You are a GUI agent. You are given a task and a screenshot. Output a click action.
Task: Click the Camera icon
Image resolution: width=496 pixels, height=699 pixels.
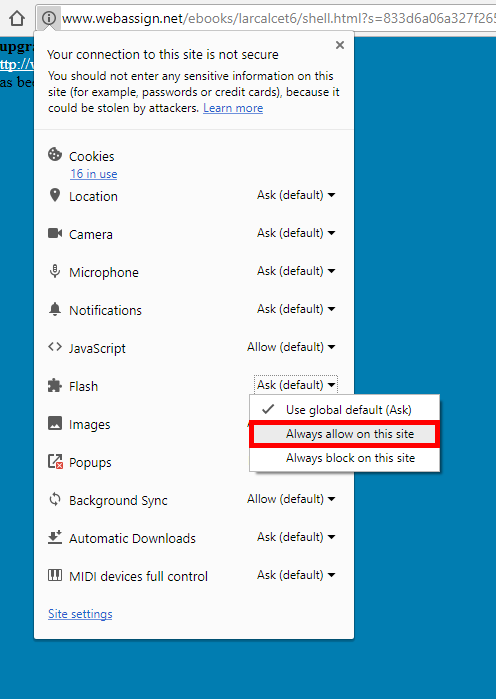pos(55,233)
